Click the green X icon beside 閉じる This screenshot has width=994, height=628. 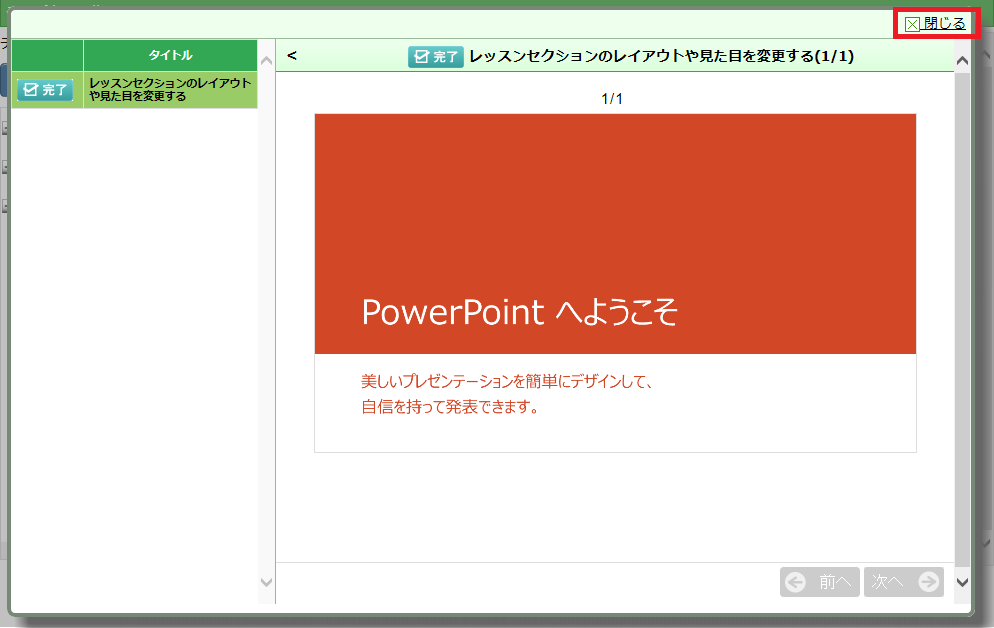tap(912, 25)
